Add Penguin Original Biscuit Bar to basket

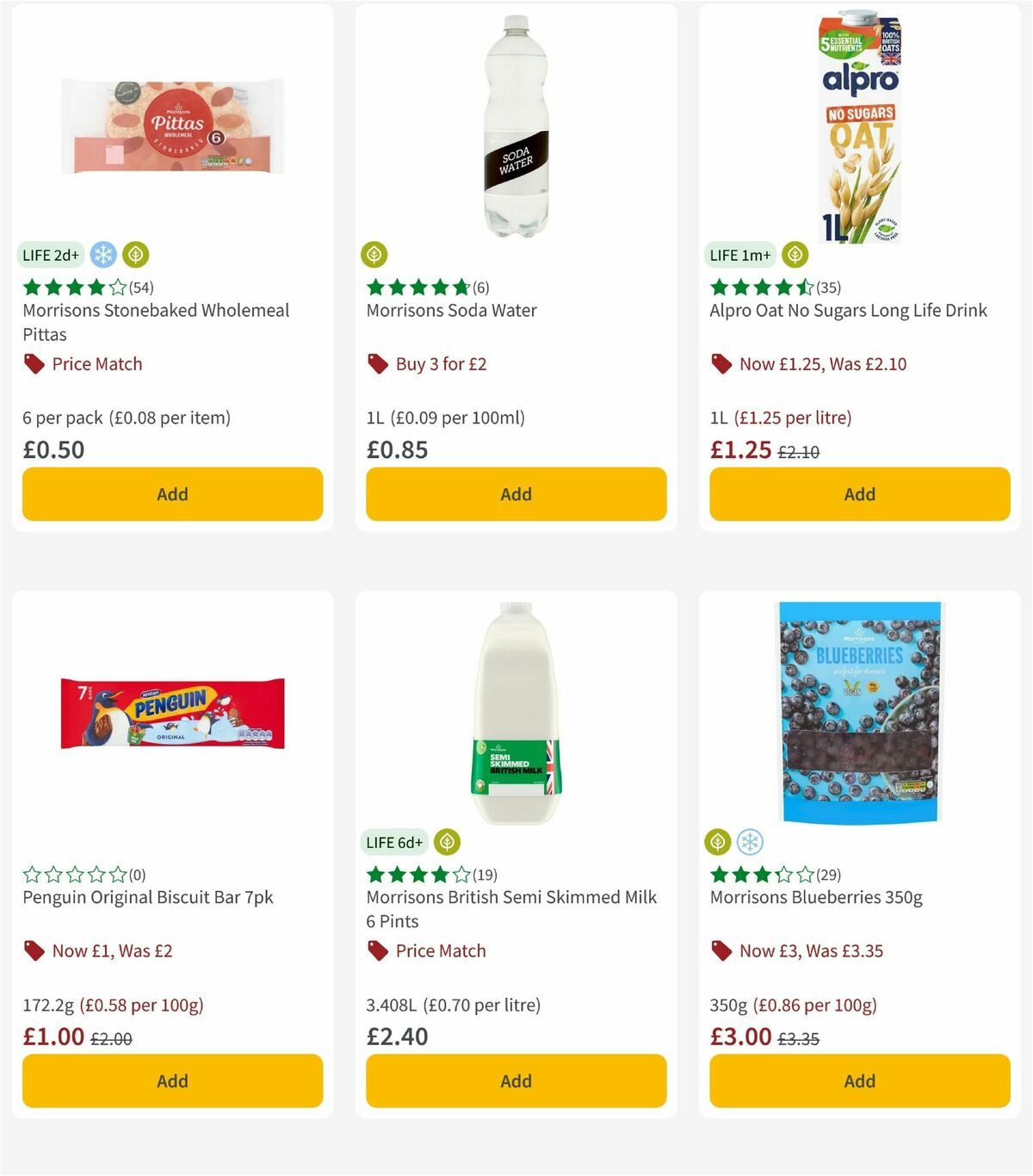(x=172, y=1080)
